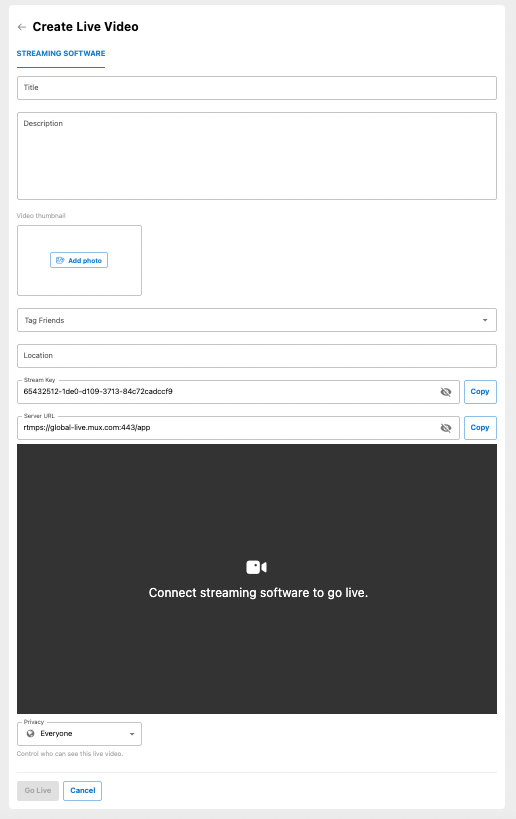Click the Stream Key value field

coord(238,392)
